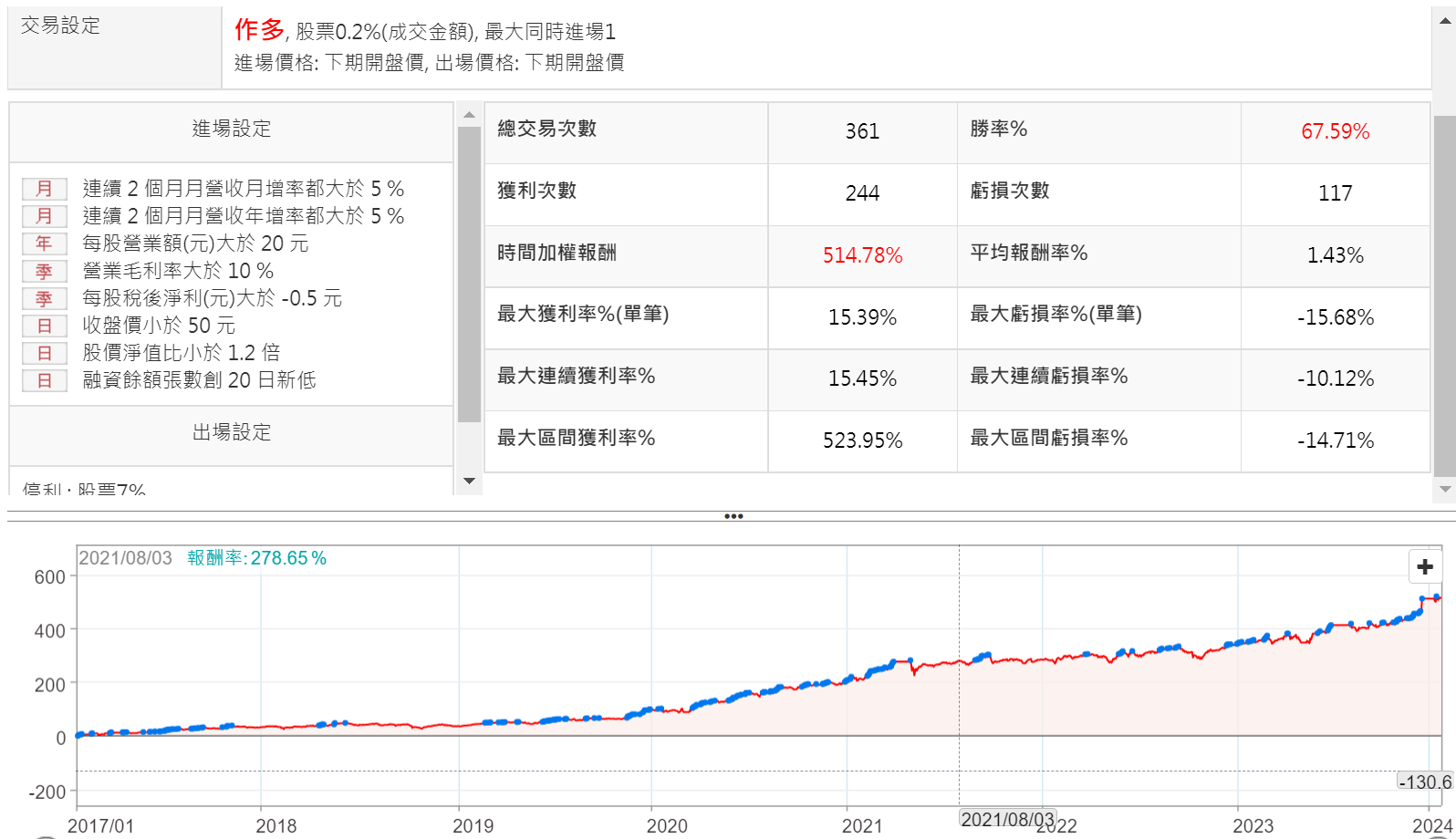
Task: Click the 日 badge next to 收盤價小於 50 元
Action: (44, 326)
